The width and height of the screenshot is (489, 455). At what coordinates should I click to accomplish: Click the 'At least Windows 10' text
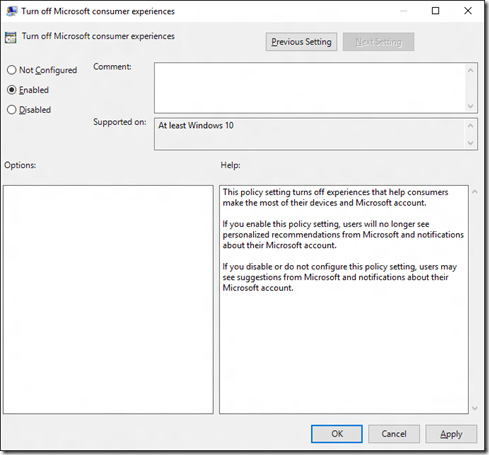point(196,126)
